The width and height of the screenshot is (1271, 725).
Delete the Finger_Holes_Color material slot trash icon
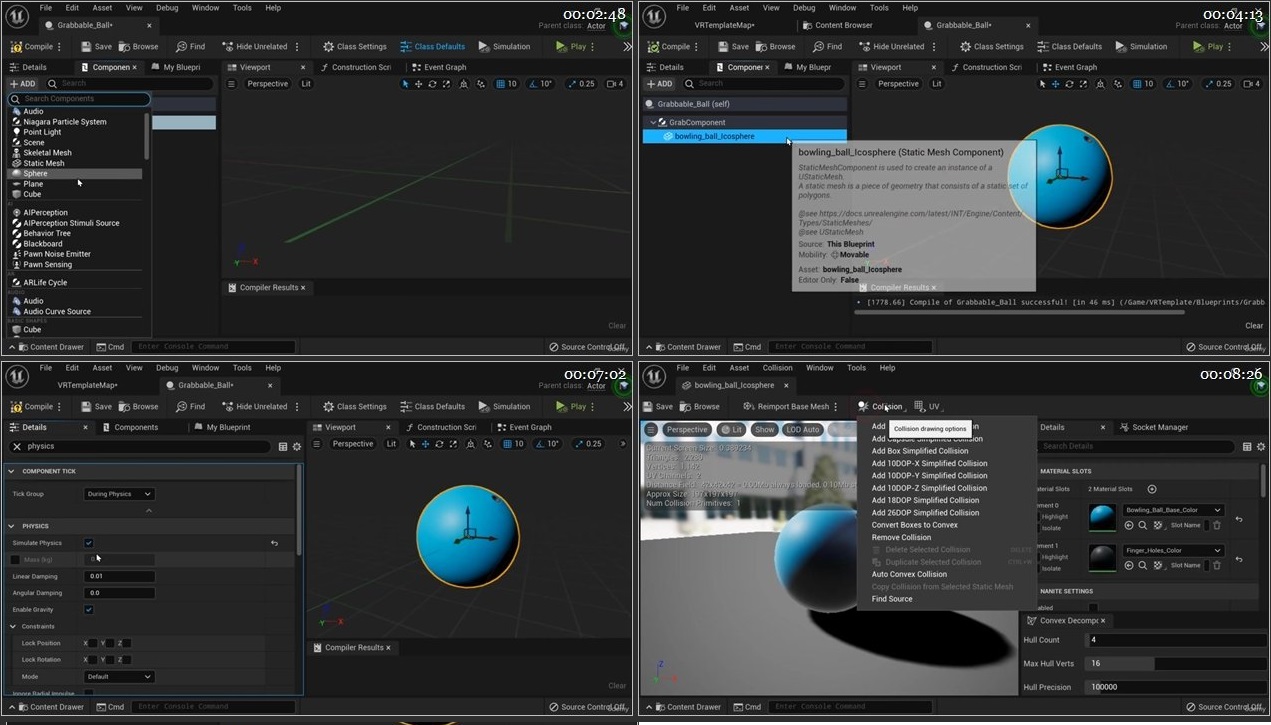pyautogui.click(x=1217, y=565)
